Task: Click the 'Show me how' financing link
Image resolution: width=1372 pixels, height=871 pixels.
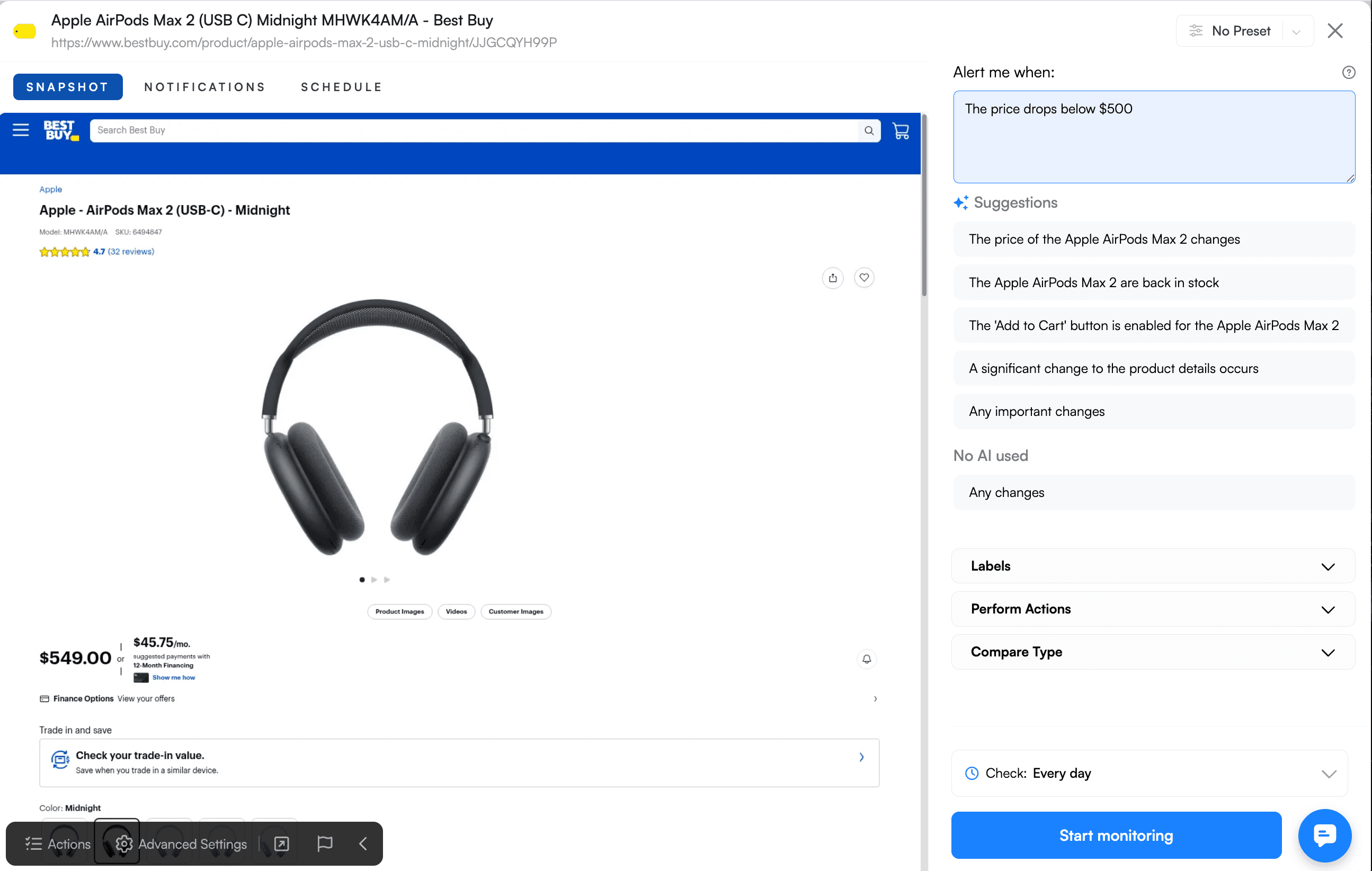Action: 173,678
